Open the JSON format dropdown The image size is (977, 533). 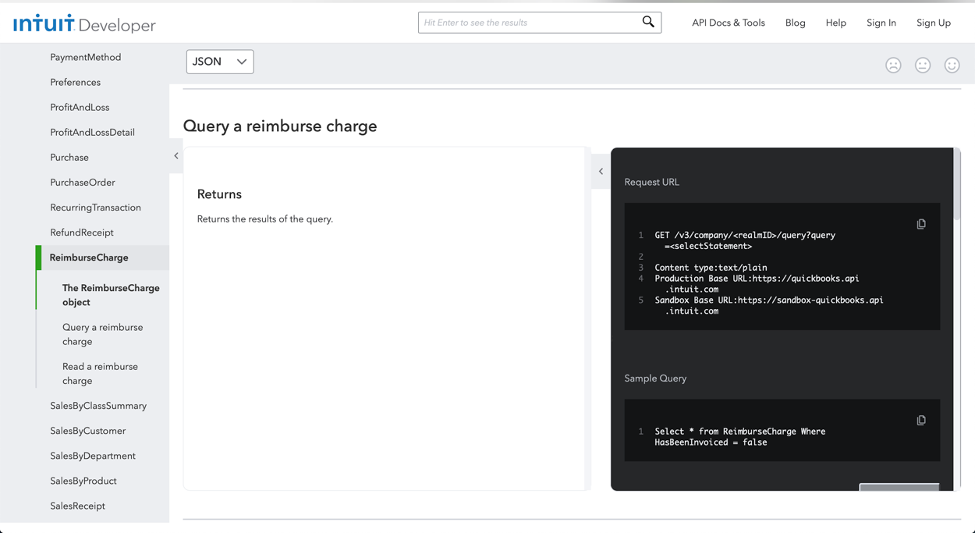219,62
